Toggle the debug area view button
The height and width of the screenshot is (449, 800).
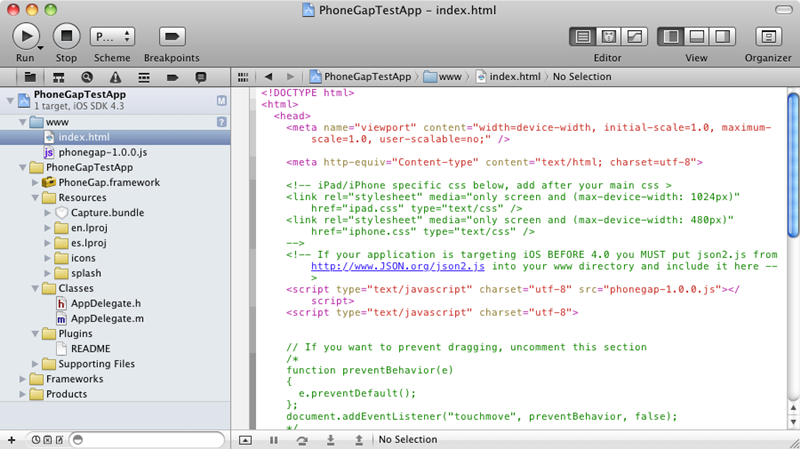pos(696,37)
